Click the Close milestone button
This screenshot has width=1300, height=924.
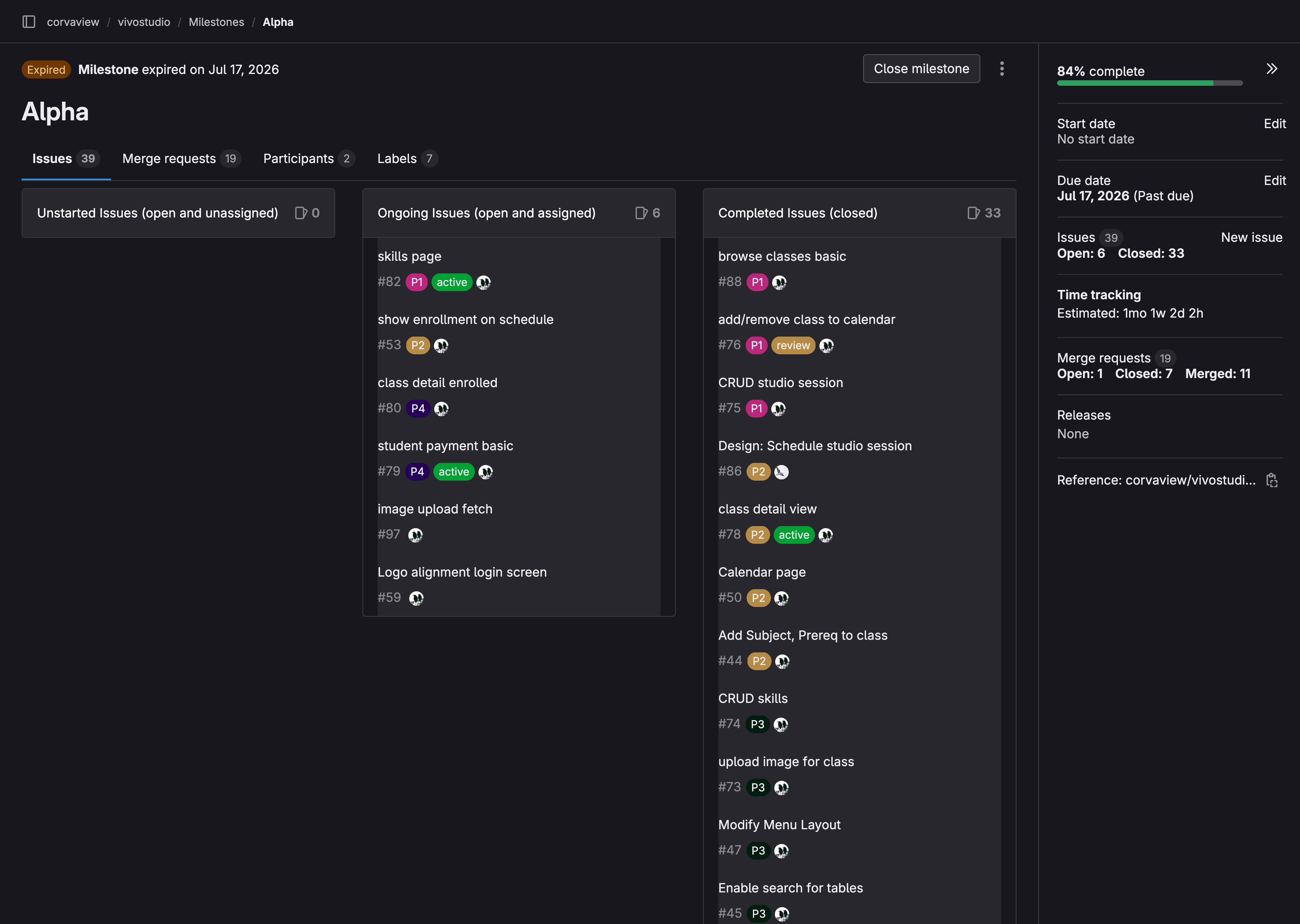921,69
